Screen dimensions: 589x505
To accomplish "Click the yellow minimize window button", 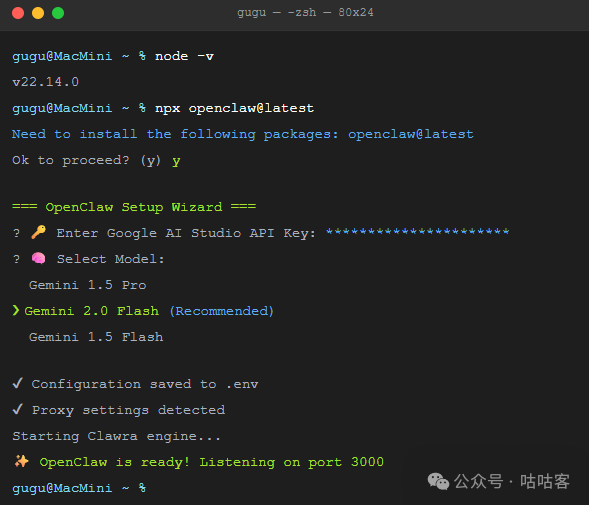I will 38,13.
